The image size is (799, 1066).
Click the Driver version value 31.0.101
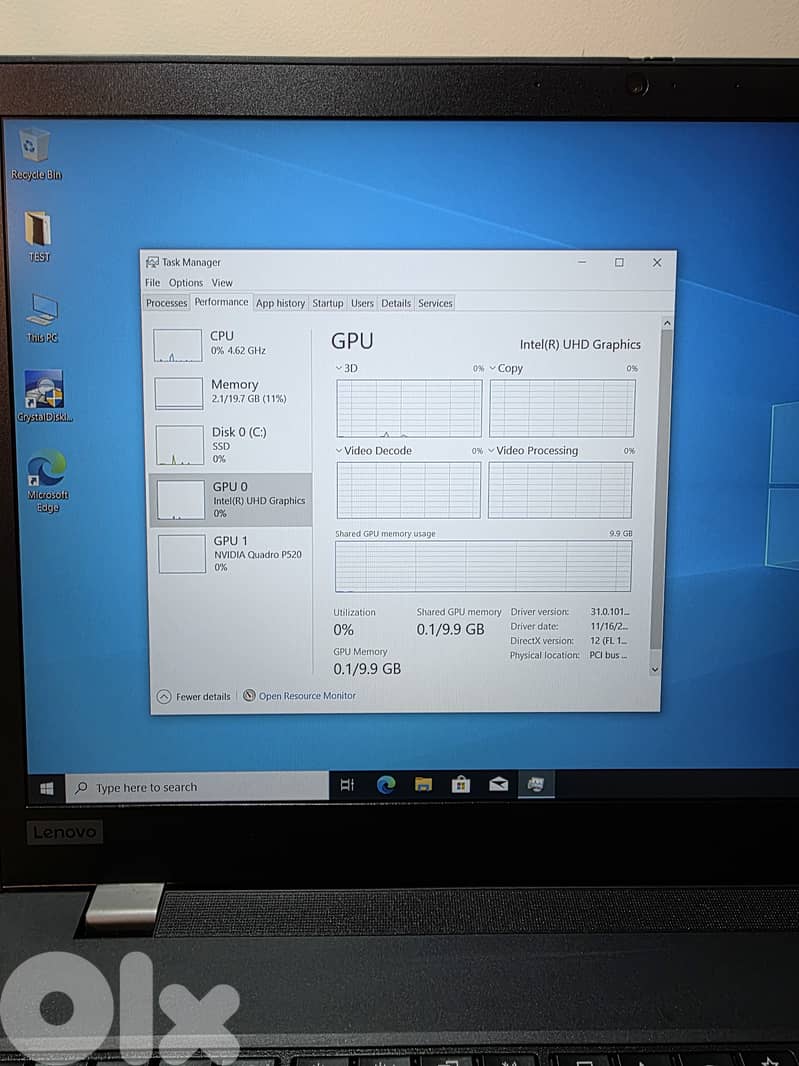(609, 612)
